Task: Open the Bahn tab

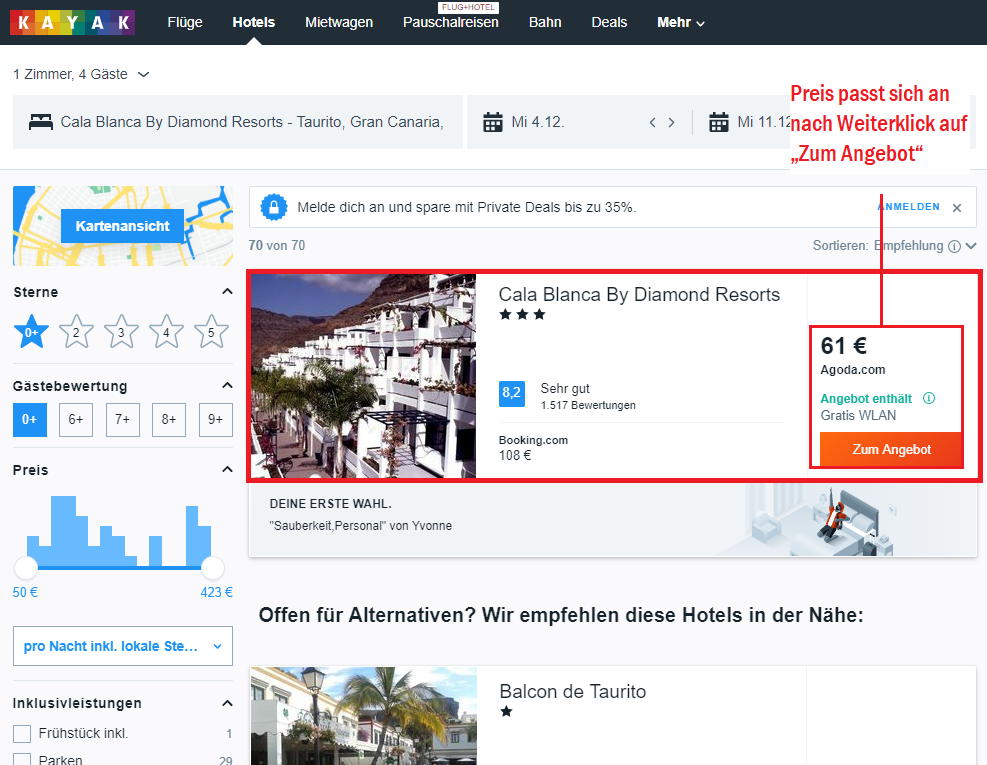Action: pyautogui.click(x=545, y=23)
